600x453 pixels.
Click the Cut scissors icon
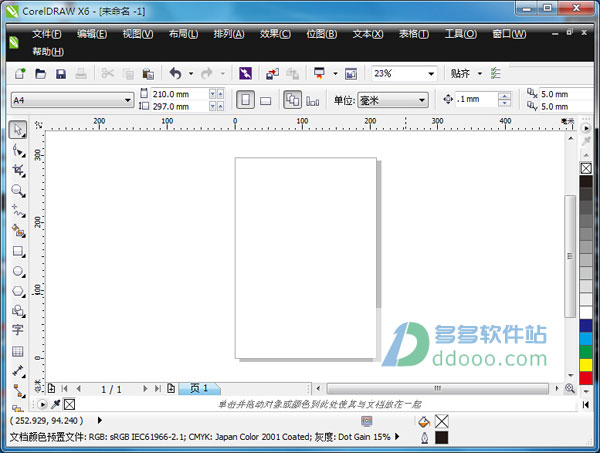pyautogui.click(x=108, y=73)
